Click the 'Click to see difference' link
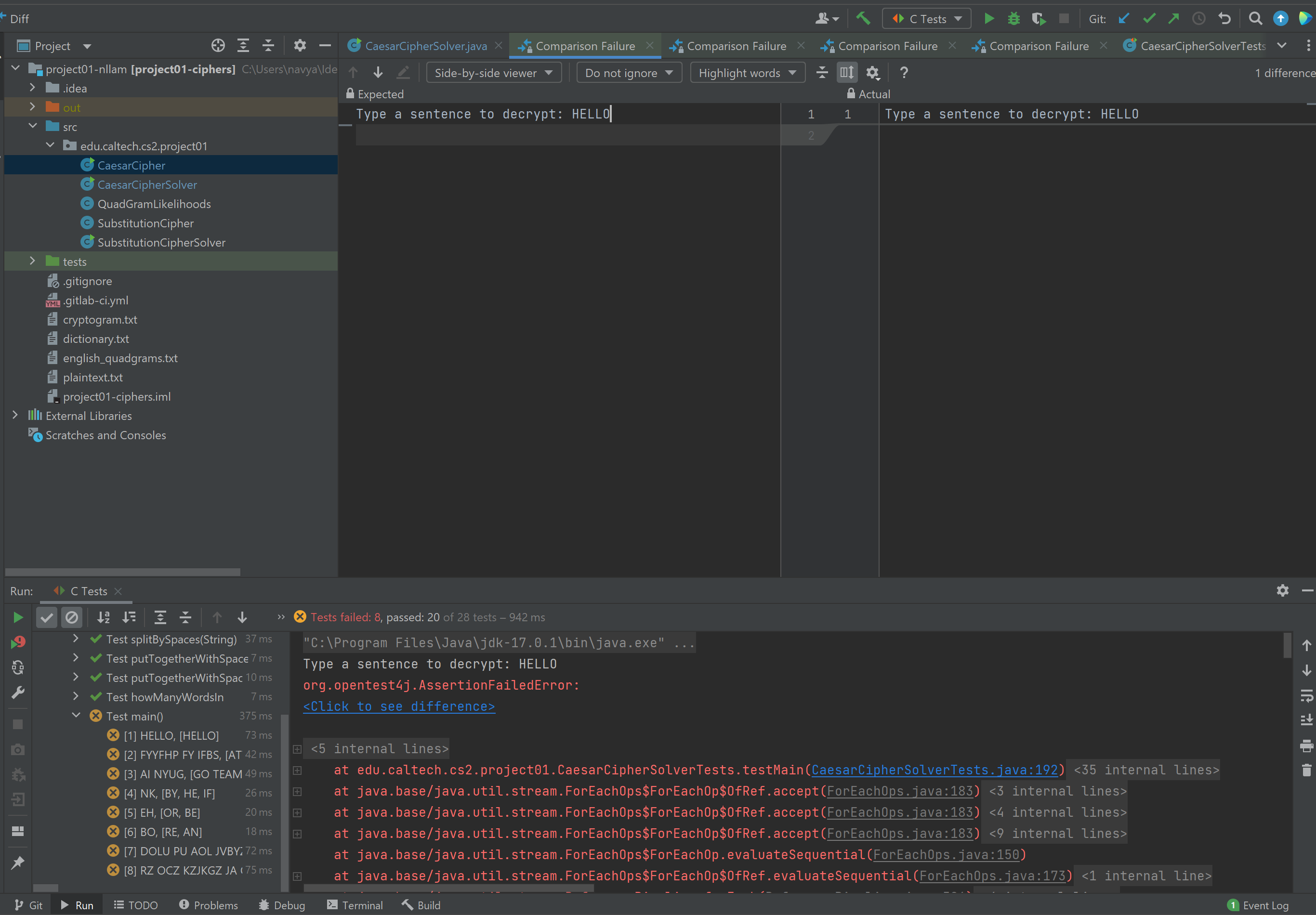Image resolution: width=1316 pixels, height=915 pixels. pyautogui.click(x=398, y=706)
